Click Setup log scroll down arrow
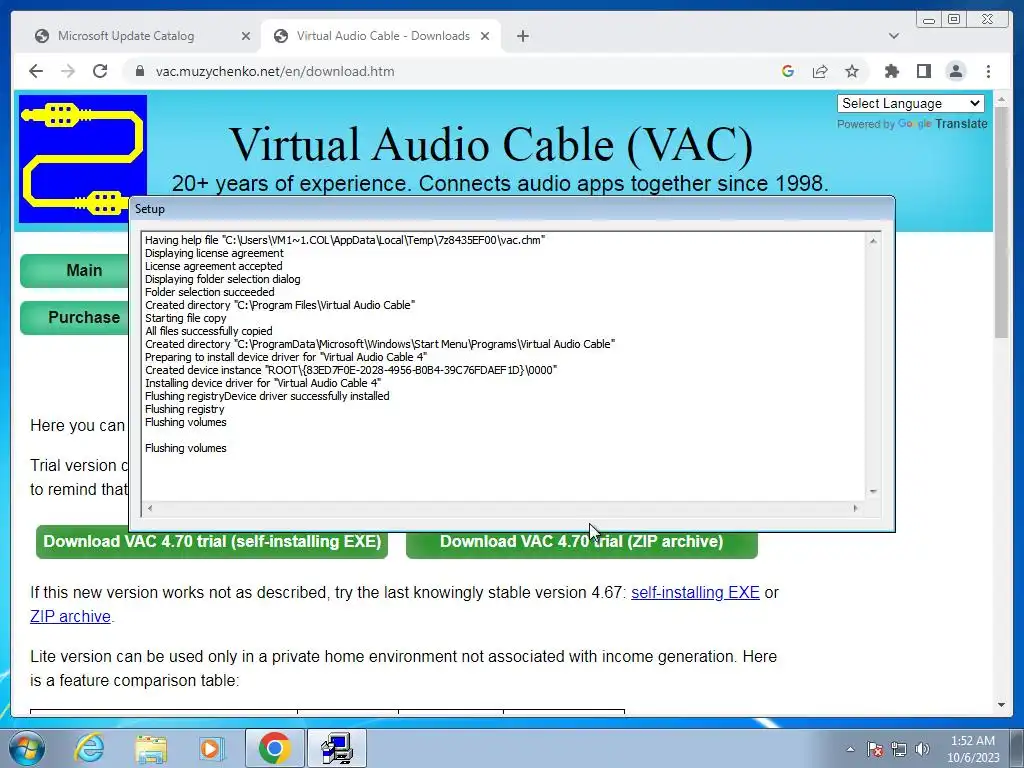This screenshot has height=768, width=1024. 873,491
